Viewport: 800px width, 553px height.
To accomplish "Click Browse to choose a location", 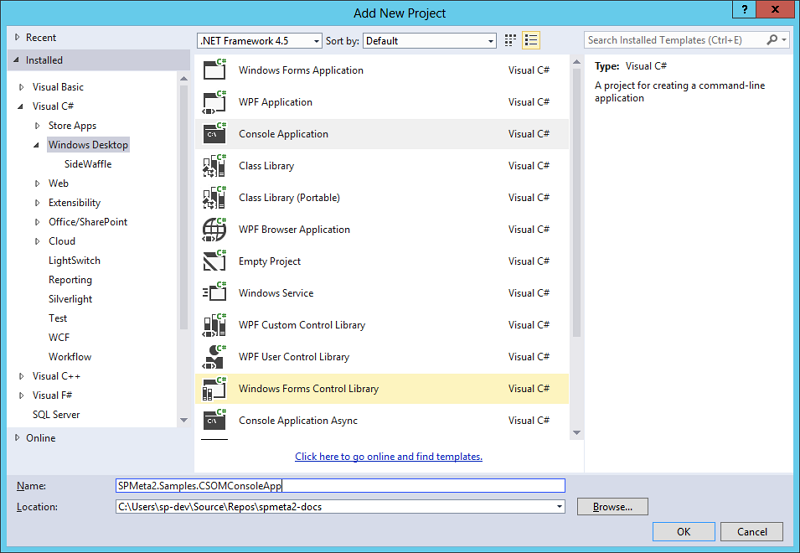I will 612,507.
